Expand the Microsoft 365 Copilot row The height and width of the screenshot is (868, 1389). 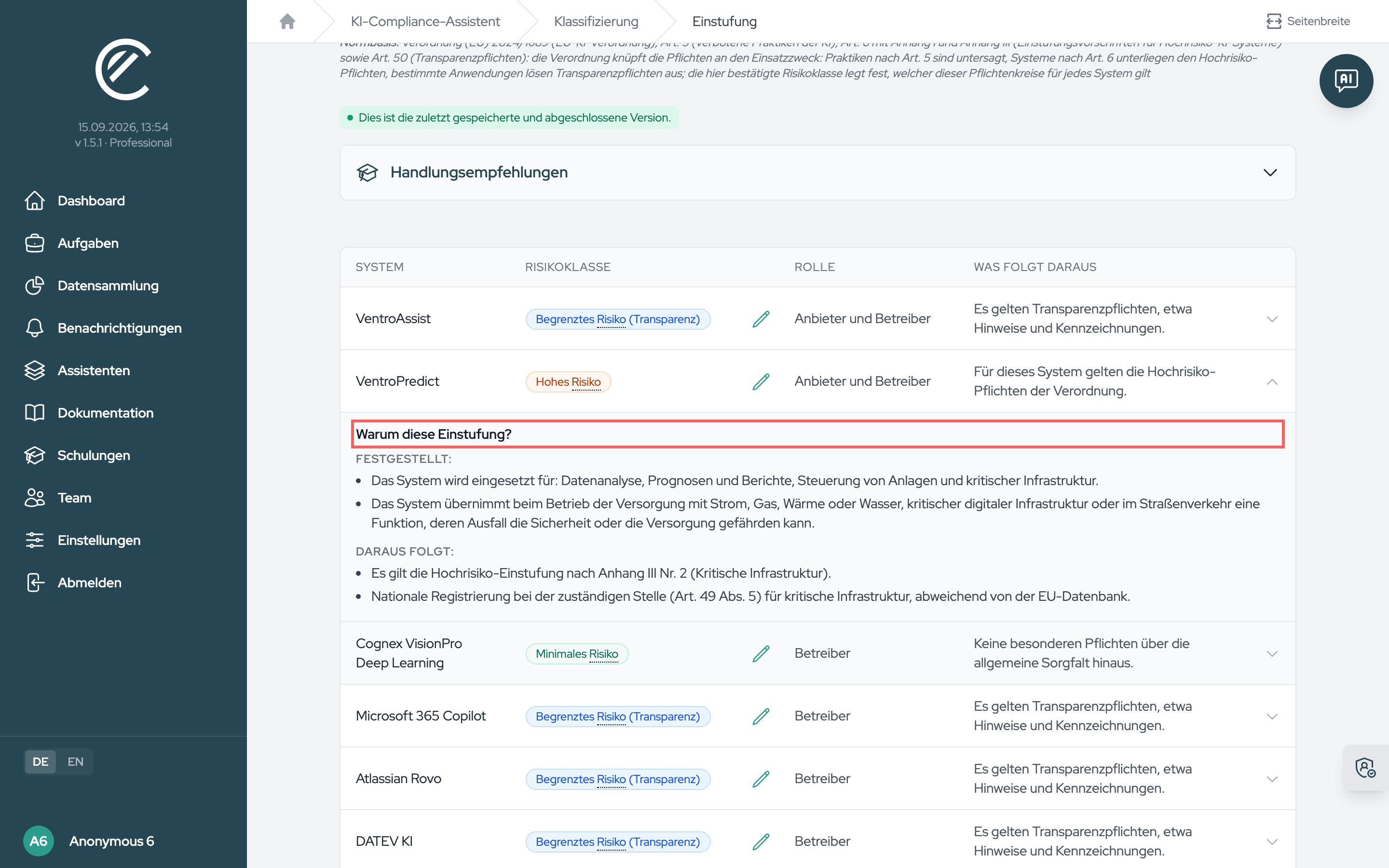1272,717
